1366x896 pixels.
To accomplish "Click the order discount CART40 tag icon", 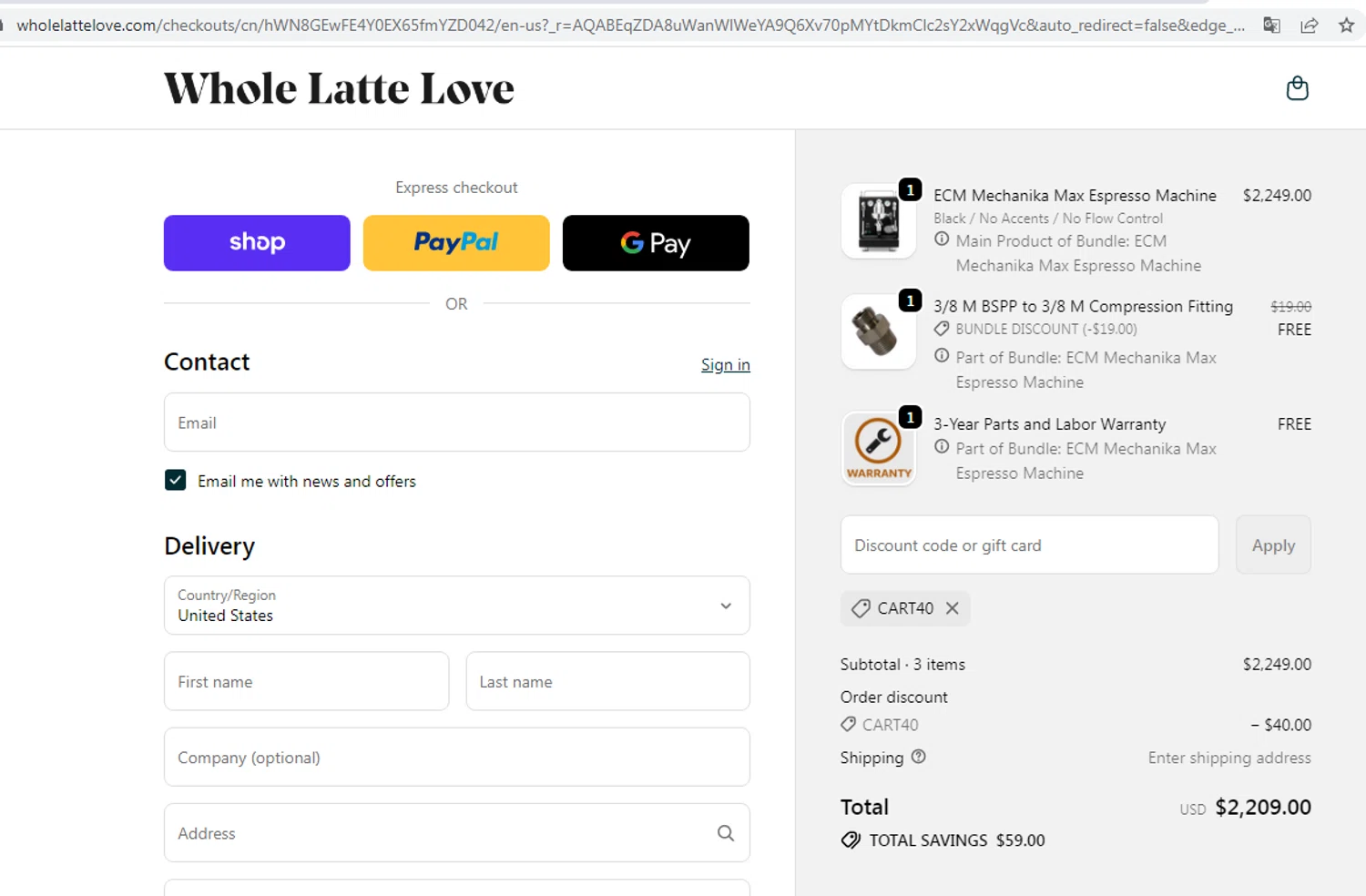I will (x=848, y=724).
